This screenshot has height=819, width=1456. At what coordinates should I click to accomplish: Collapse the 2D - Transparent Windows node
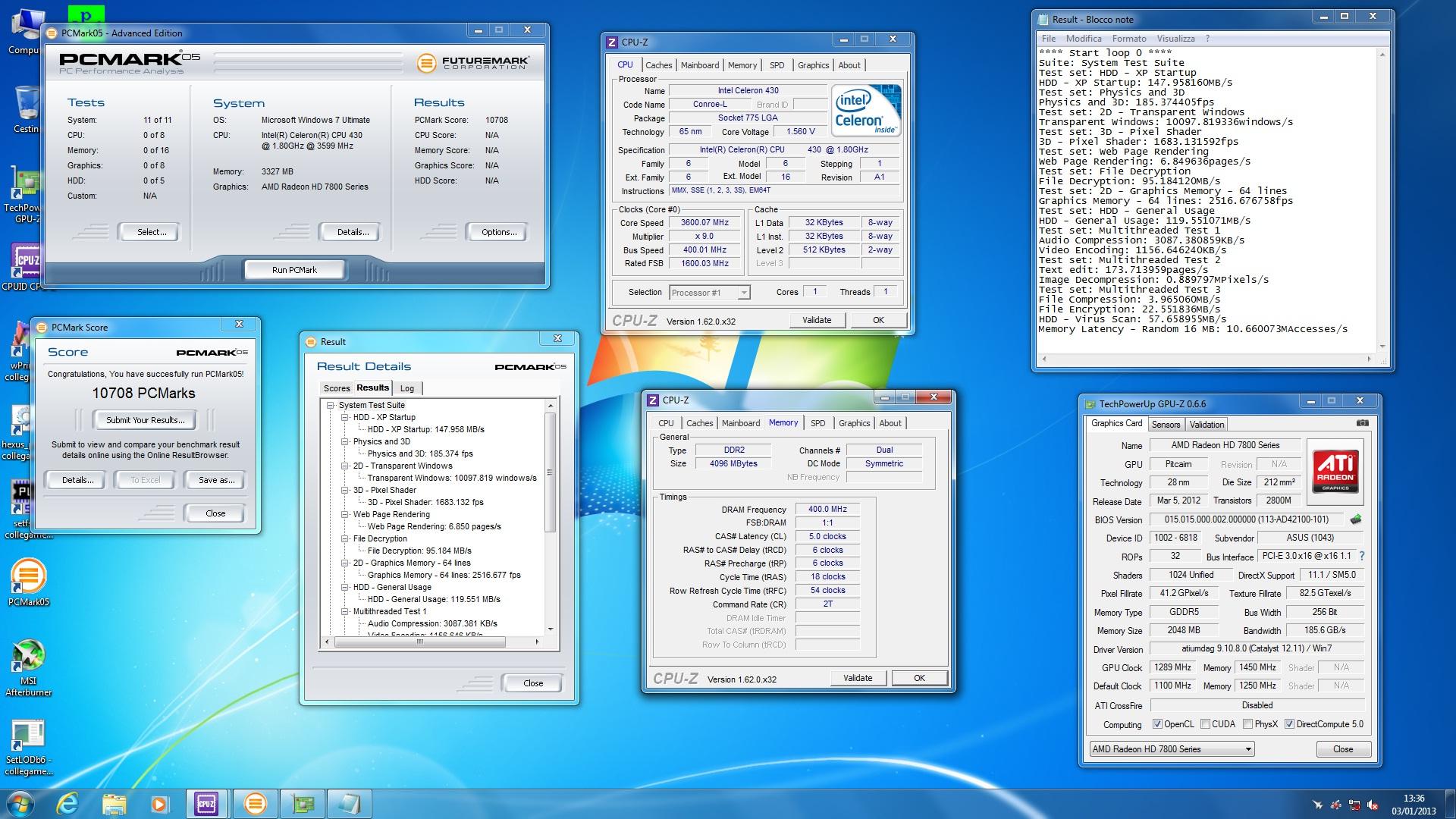click(x=345, y=466)
